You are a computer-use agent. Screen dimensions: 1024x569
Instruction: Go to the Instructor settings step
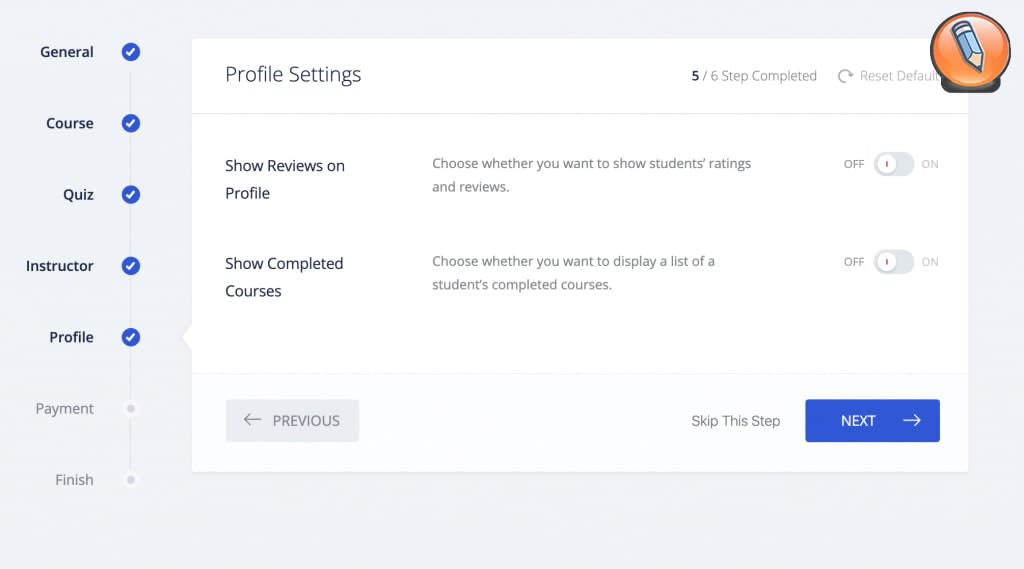pos(60,266)
